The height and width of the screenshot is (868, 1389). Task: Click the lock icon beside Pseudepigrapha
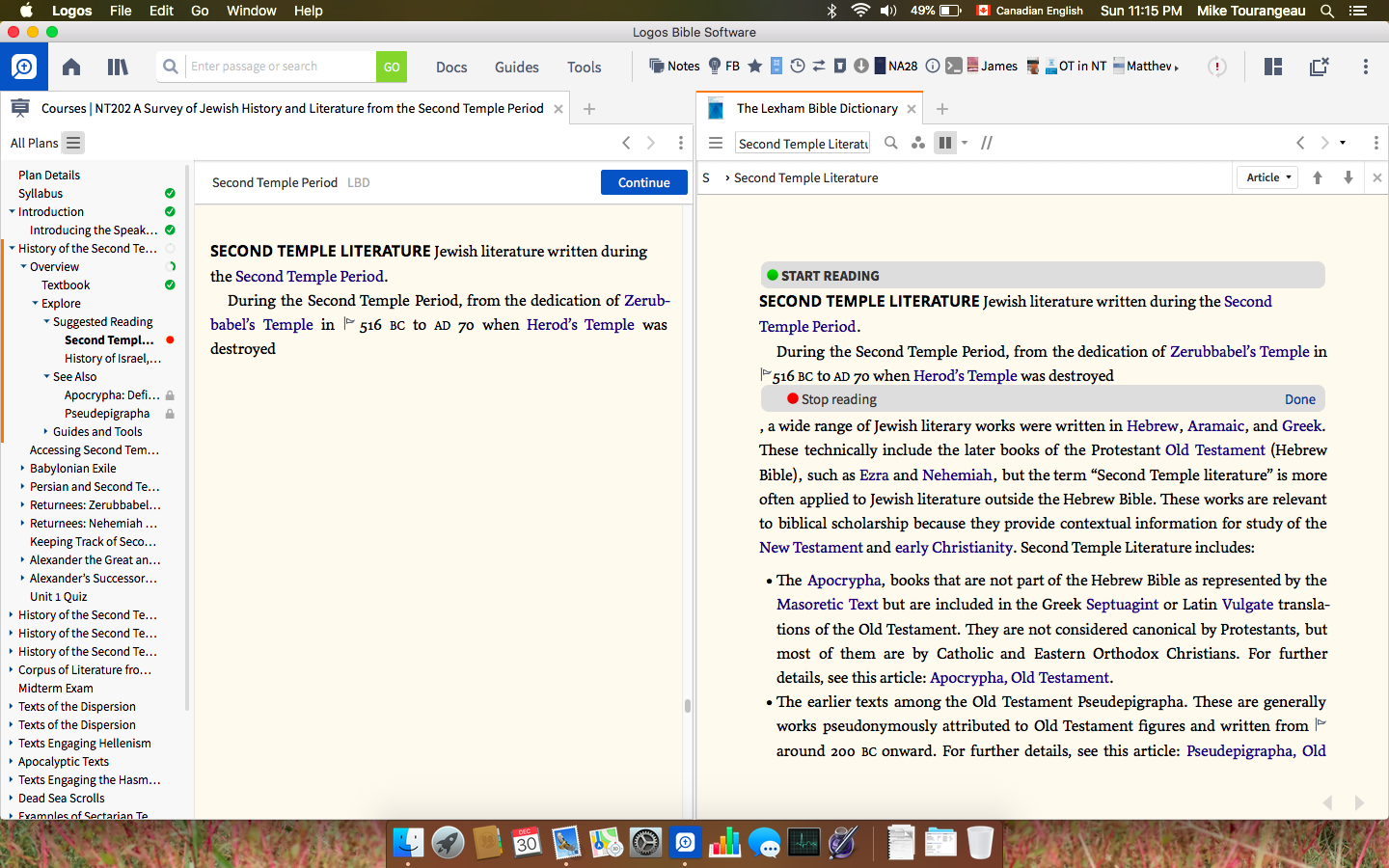coord(170,414)
